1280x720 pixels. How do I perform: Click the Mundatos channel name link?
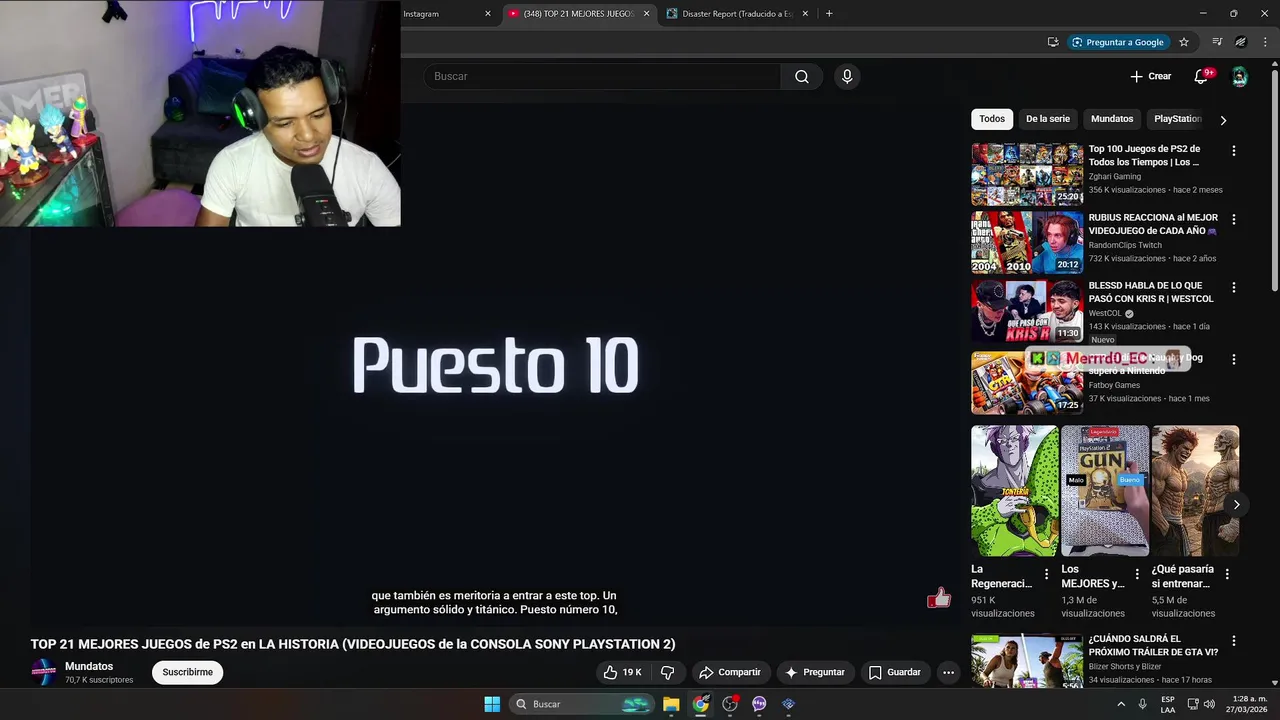(89, 666)
